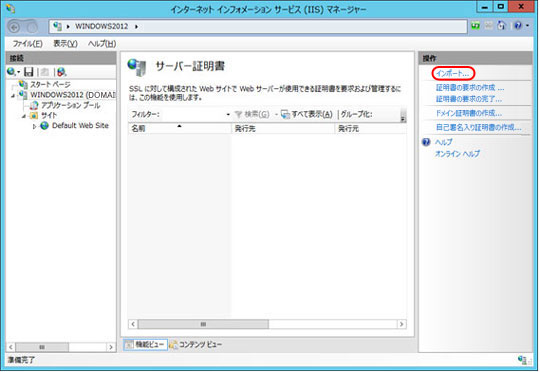Click the サイト folder icon
This screenshot has width=540, height=372.
point(34,115)
